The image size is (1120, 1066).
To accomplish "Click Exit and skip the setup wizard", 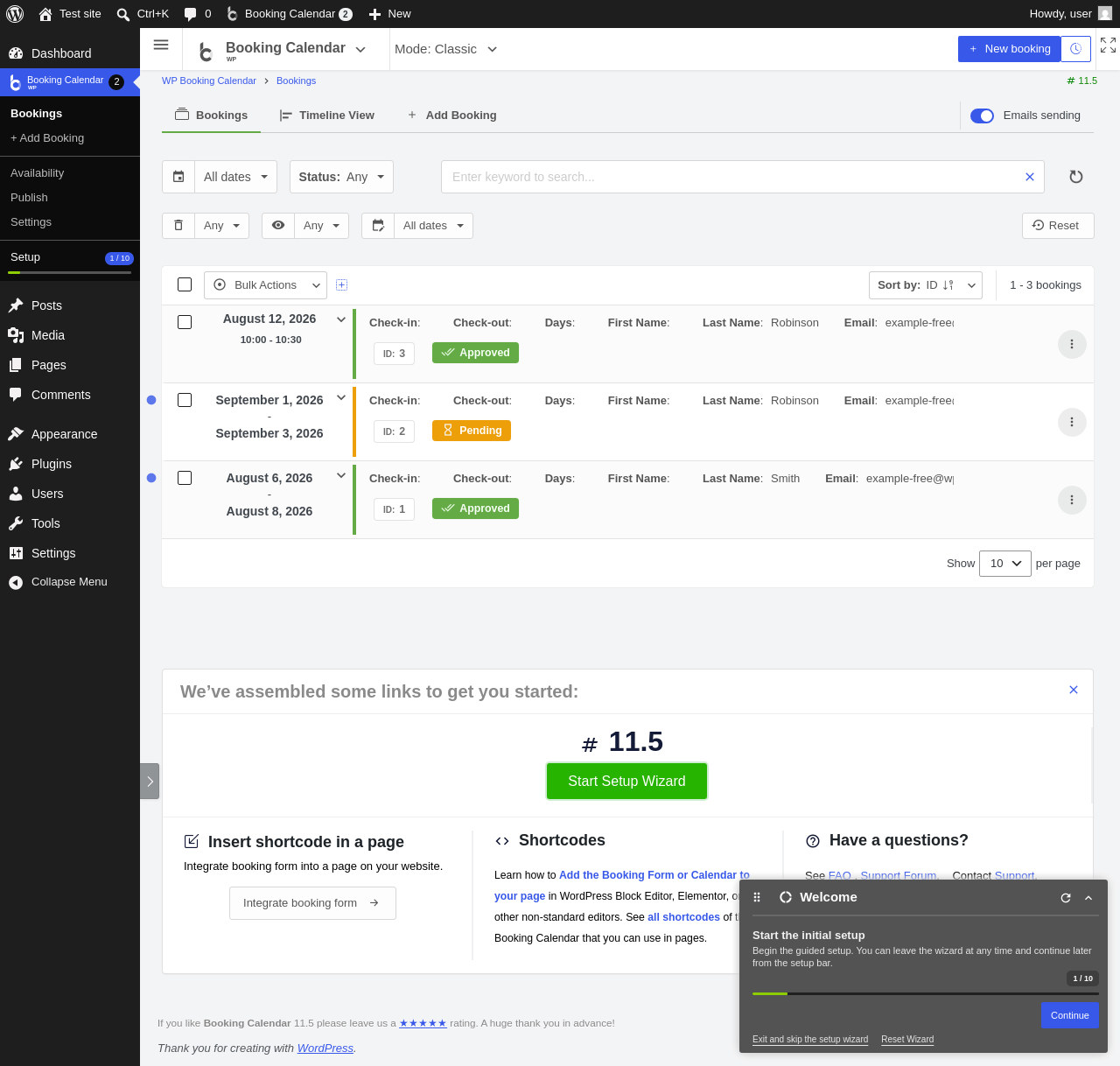I will (x=810, y=1040).
